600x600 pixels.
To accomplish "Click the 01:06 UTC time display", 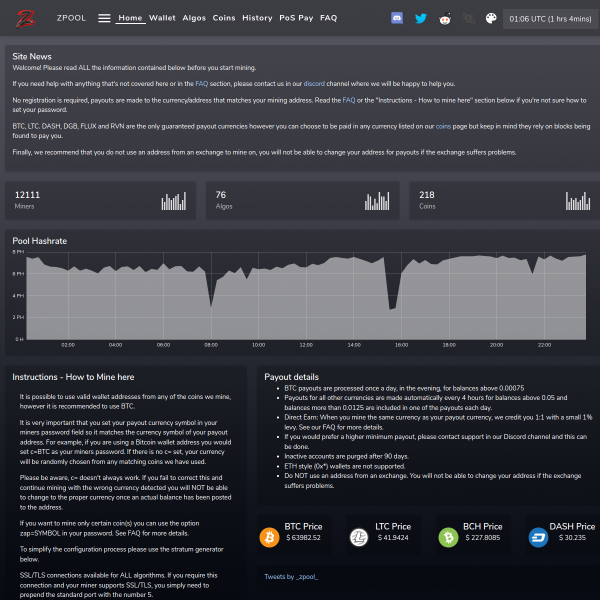I will click(550, 19).
